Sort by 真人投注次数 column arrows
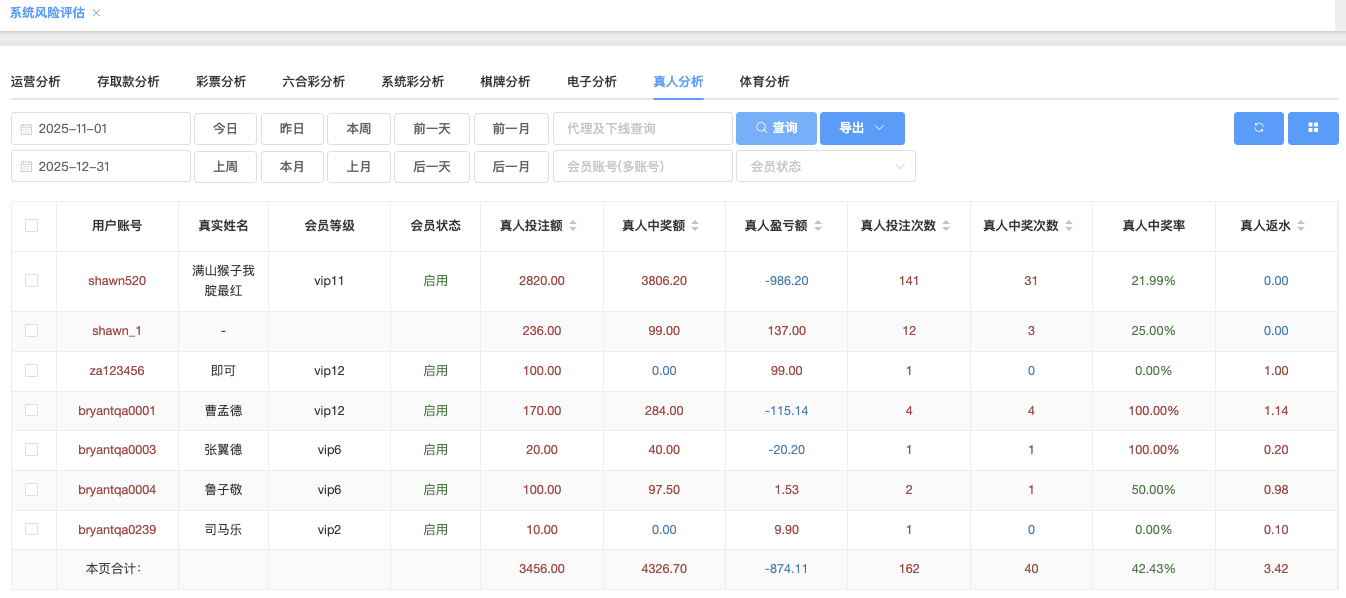 coord(946,226)
